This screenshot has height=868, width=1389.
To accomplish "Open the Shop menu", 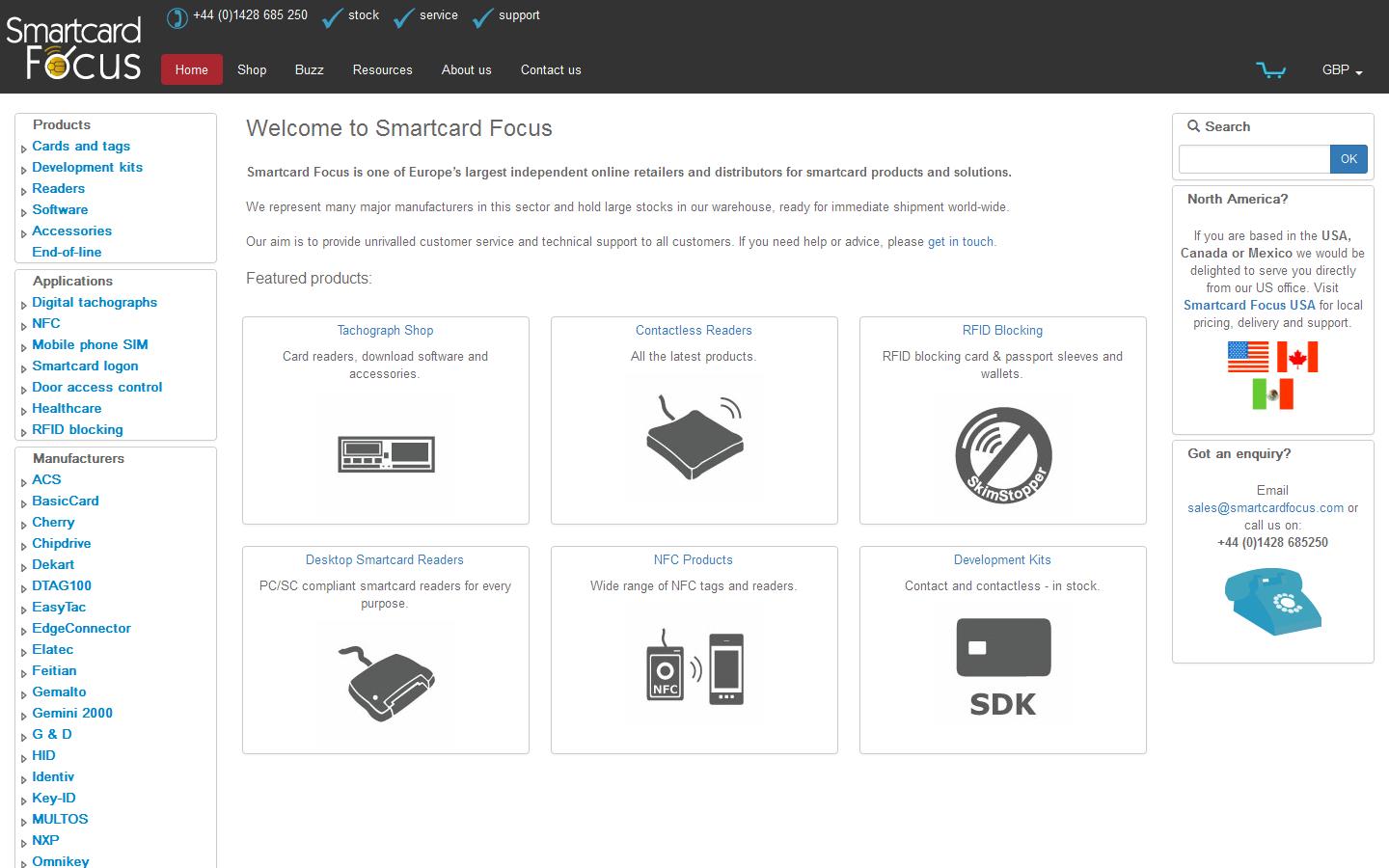I will (252, 69).
